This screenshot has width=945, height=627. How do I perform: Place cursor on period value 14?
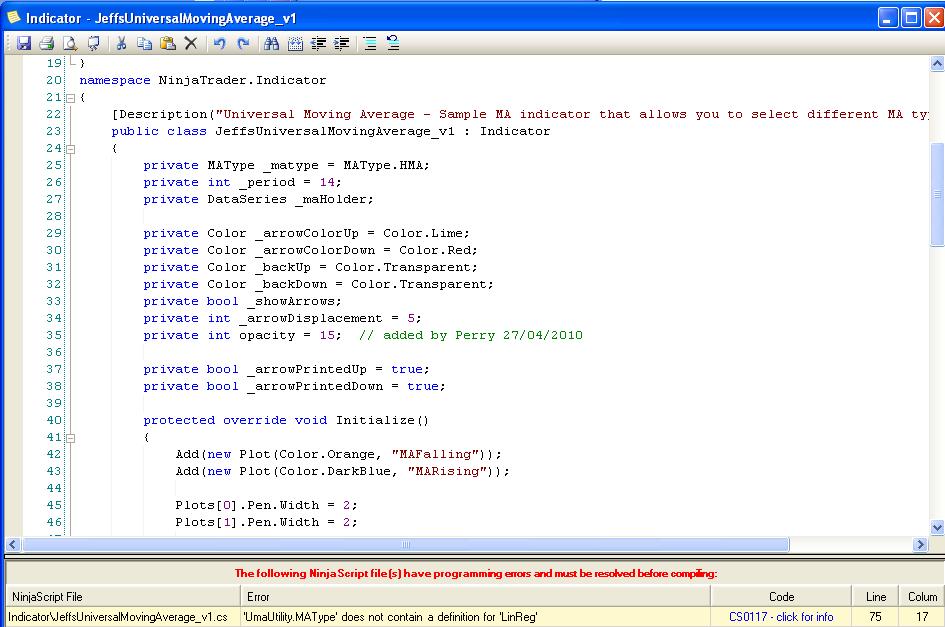tap(327, 182)
